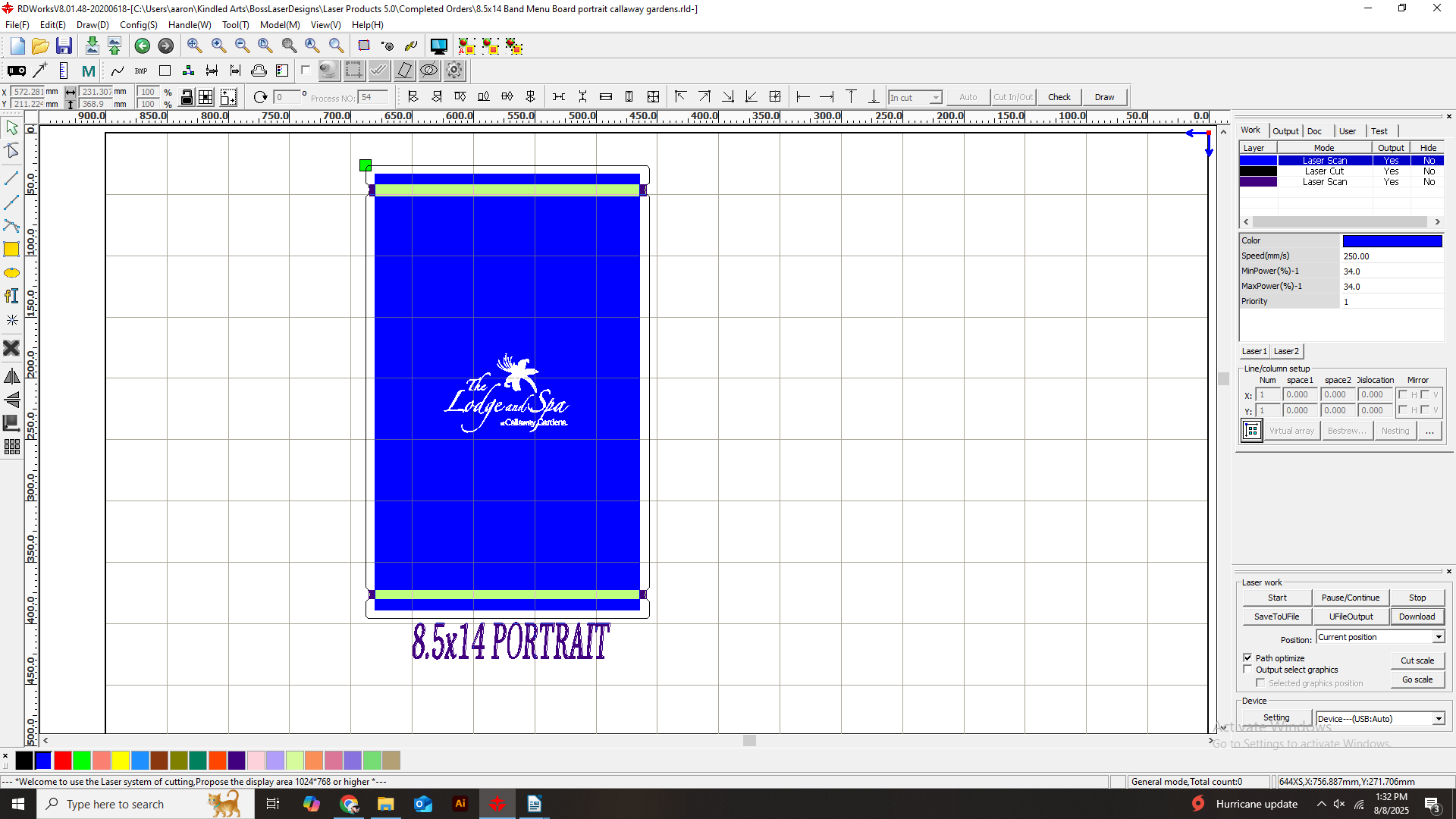
Task: Click the blue layer Color field
Action: point(1392,240)
